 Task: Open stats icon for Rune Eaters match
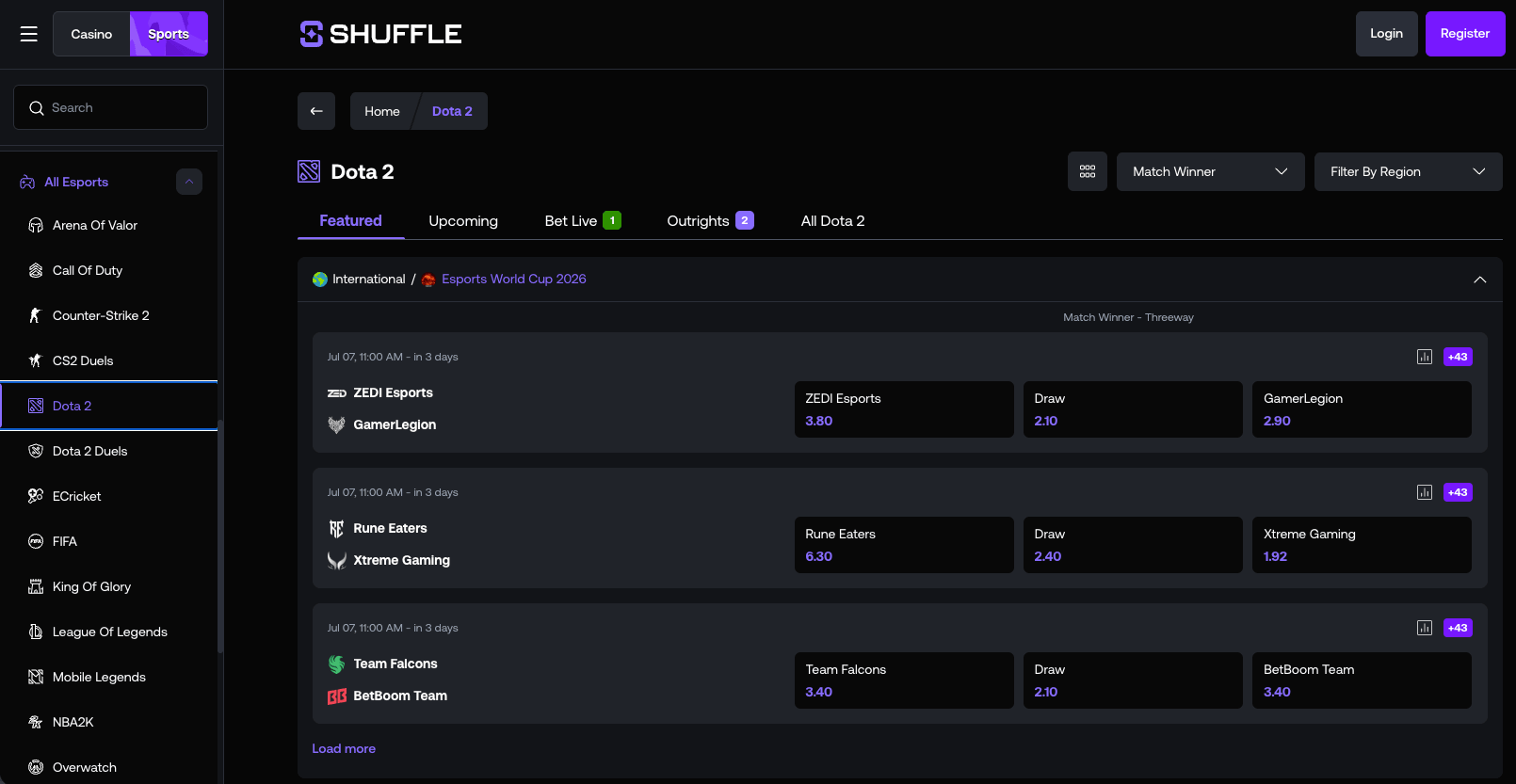click(1425, 492)
